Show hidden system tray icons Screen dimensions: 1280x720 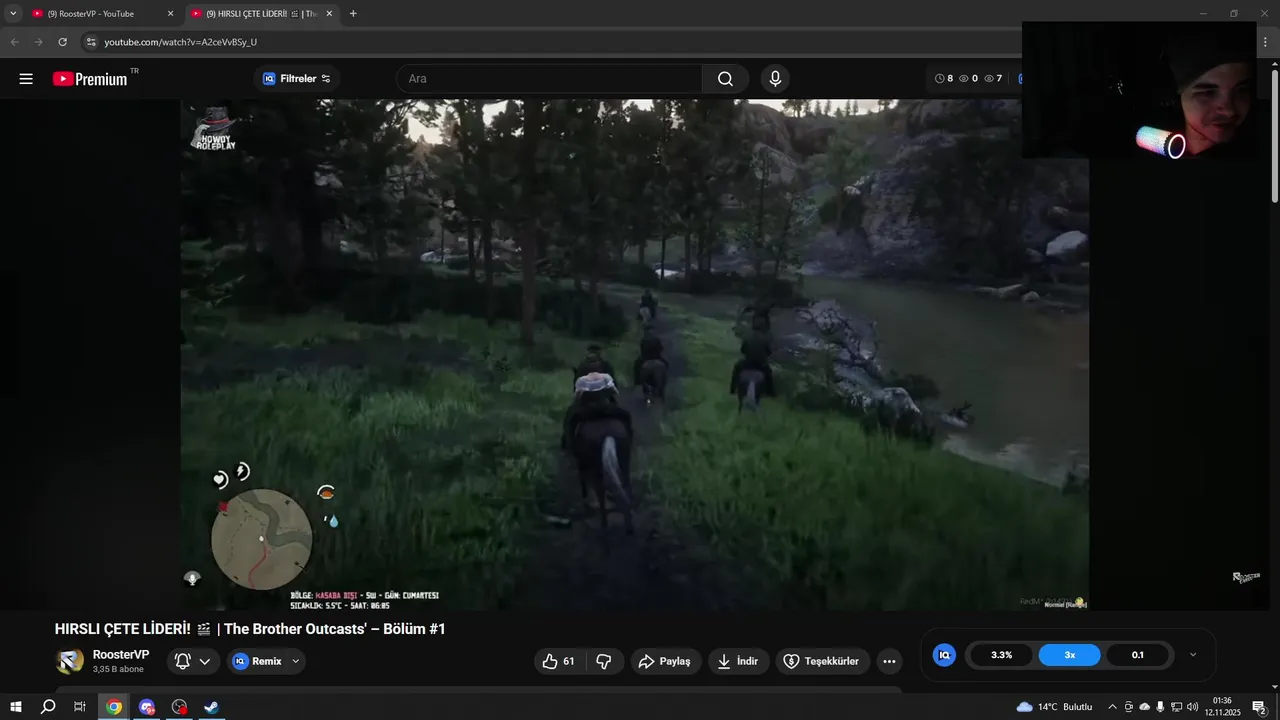(x=1112, y=707)
